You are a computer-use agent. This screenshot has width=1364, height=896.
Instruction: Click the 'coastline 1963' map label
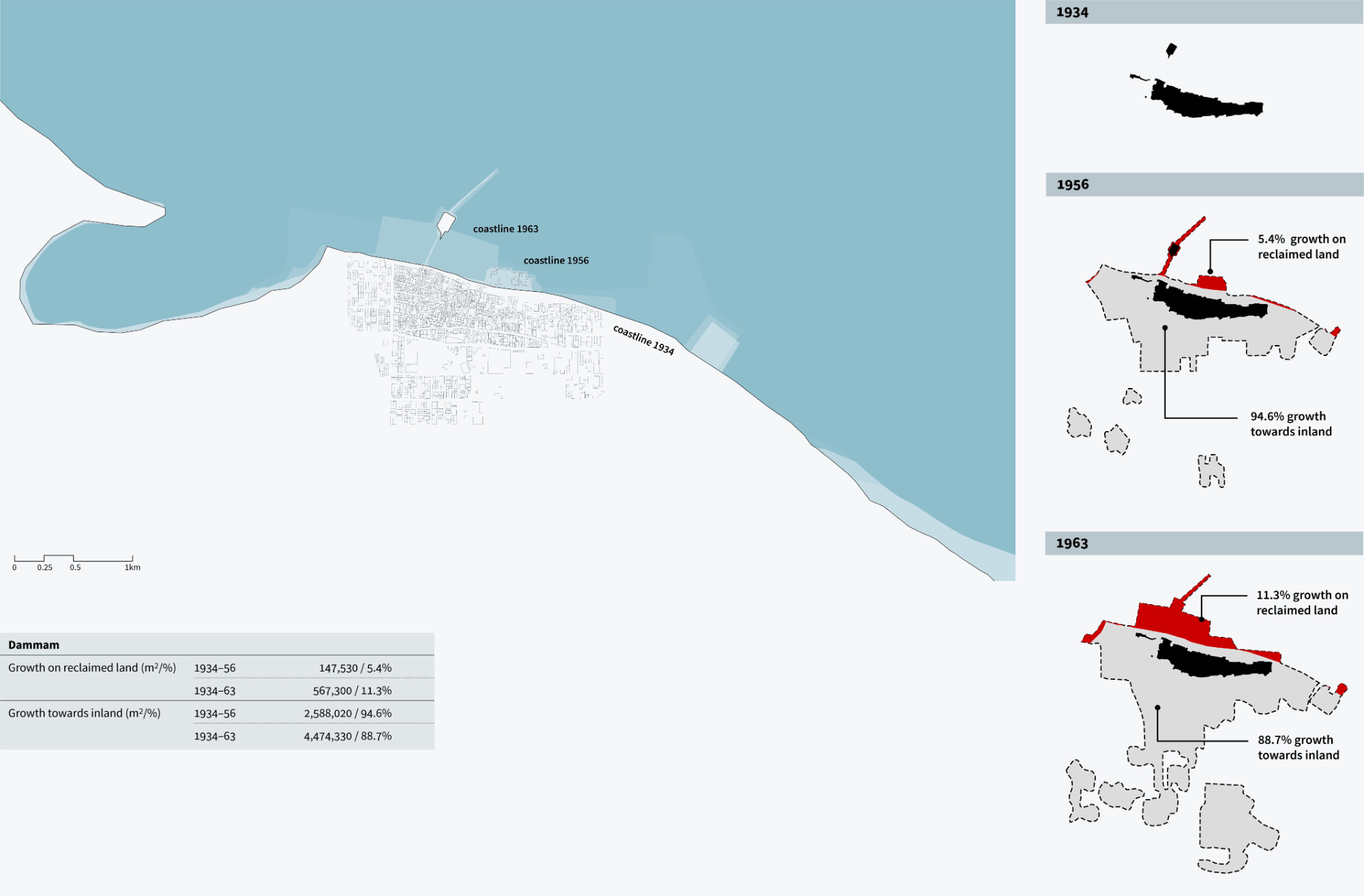[x=505, y=229]
